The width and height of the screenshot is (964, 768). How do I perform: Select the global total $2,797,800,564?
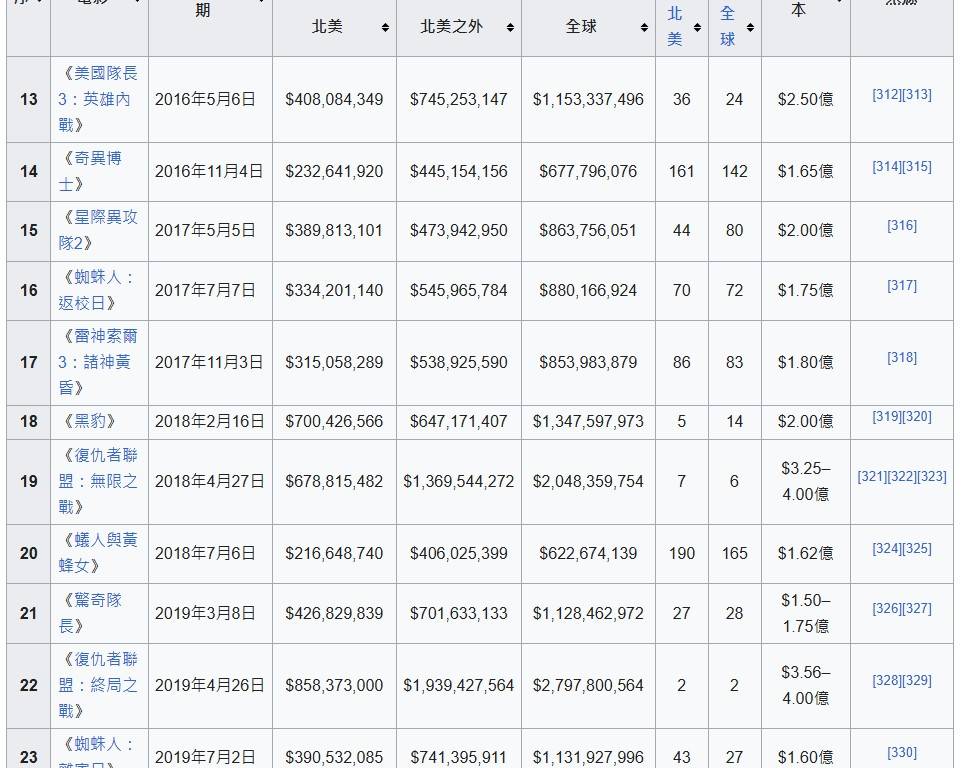pyautogui.click(x=588, y=684)
